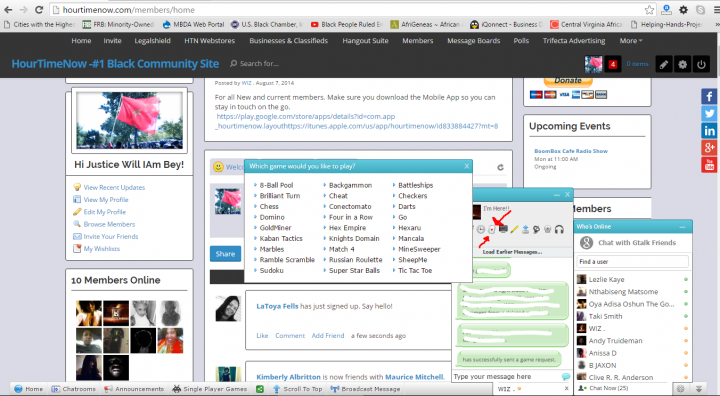Open Trifecta Advertising nav item
The height and width of the screenshot is (396, 720).
pos(574,40)
